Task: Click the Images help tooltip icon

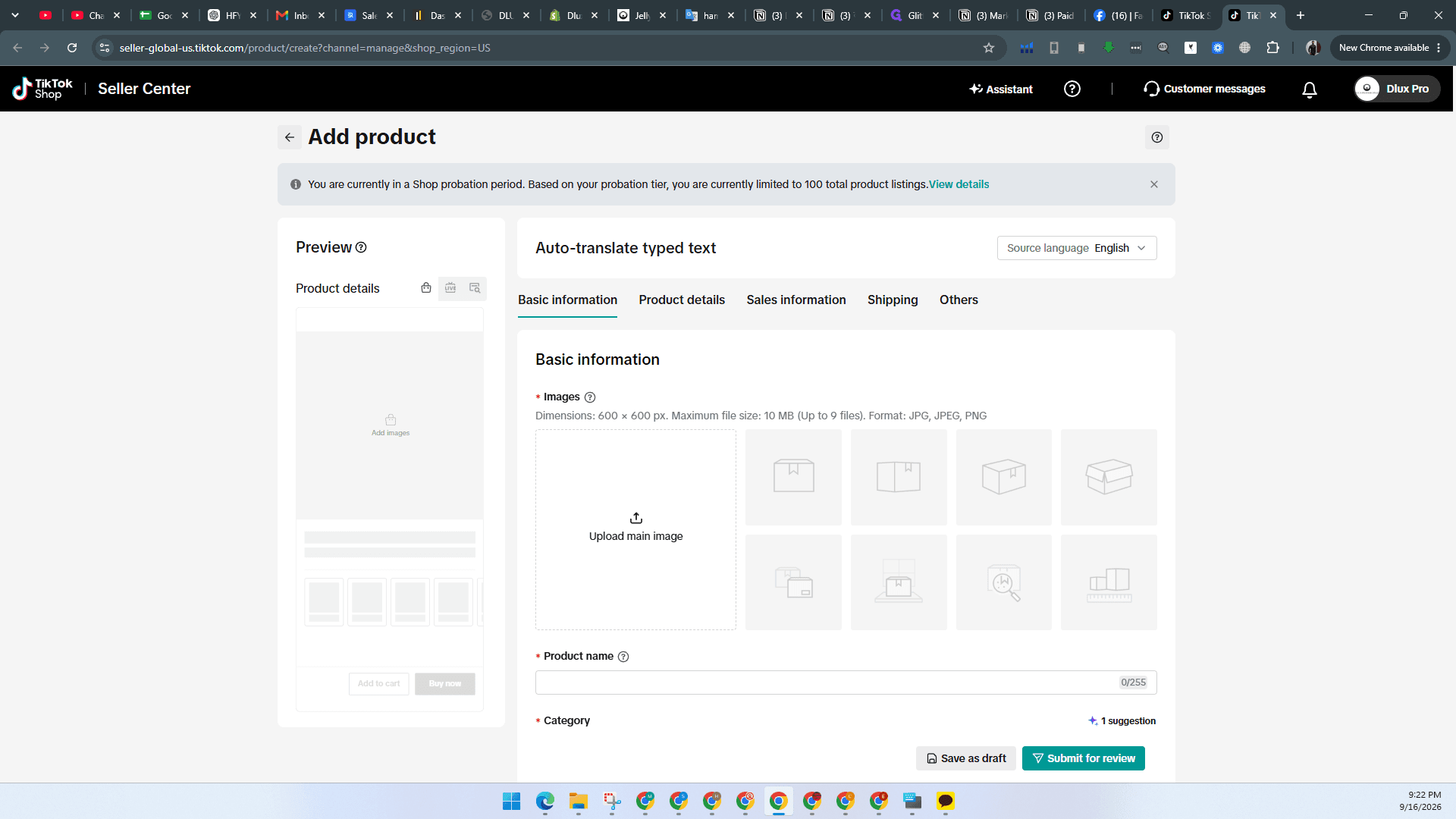Action: 590,397
